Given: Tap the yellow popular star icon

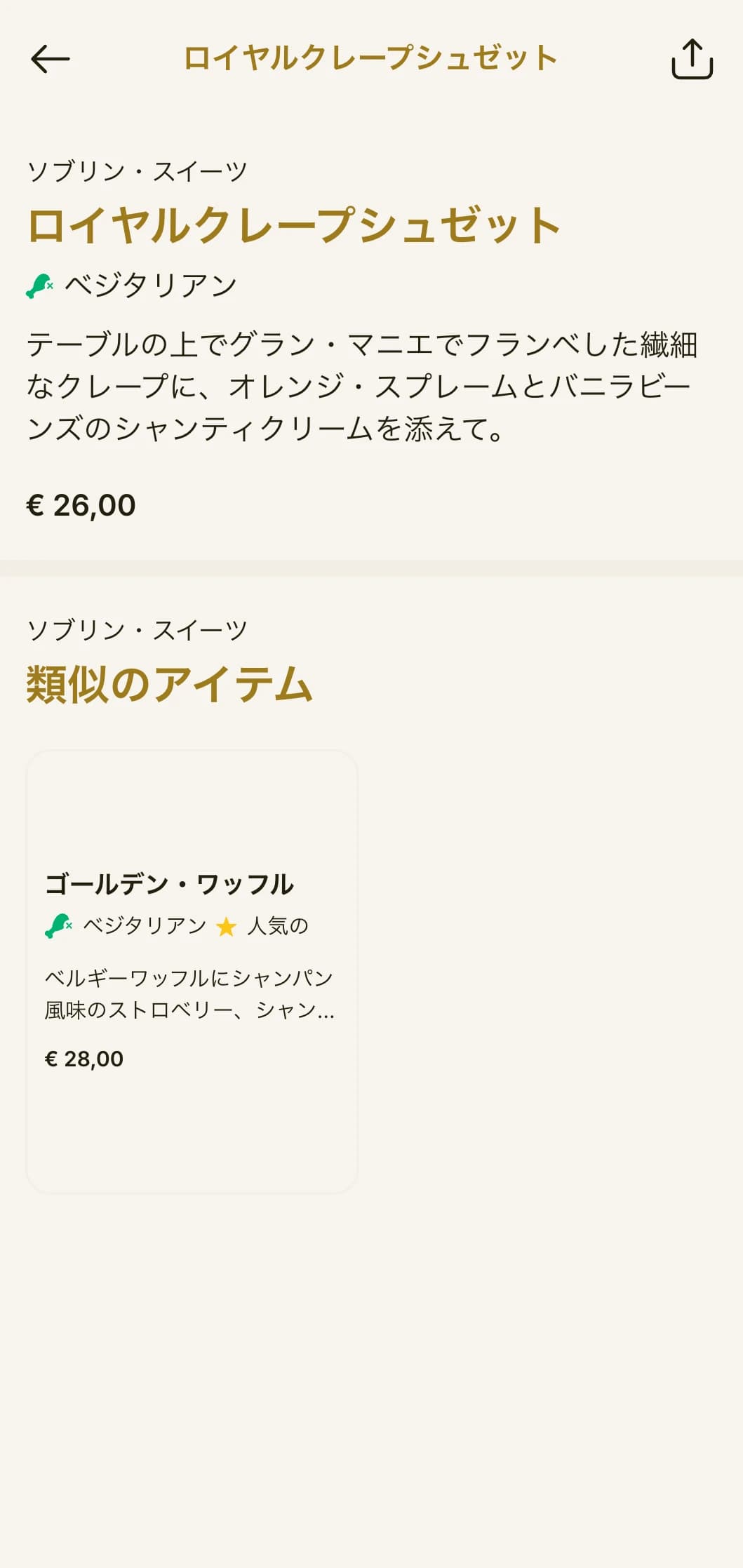Looking at the screenshot, I should [x=226, y=927].
